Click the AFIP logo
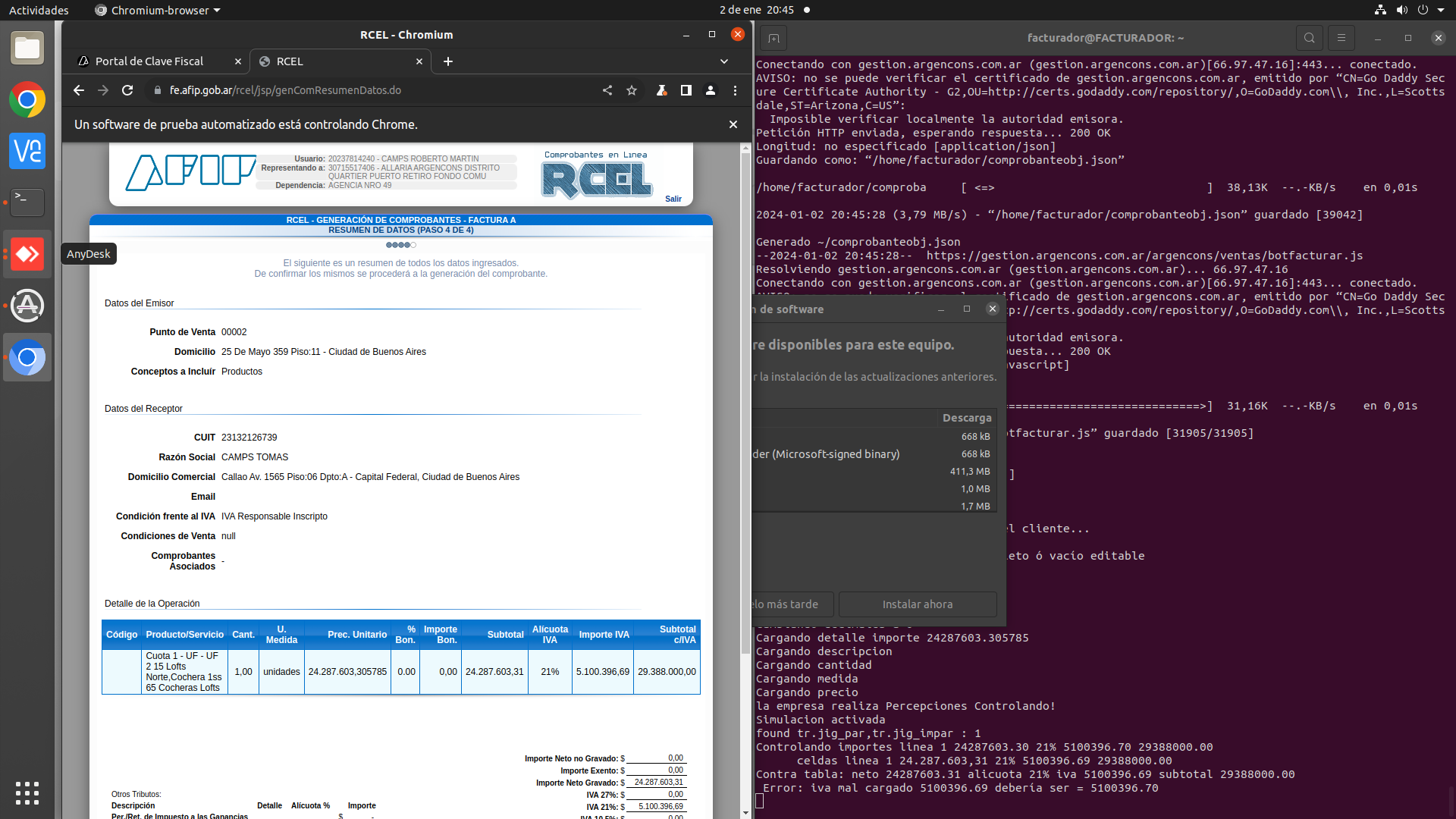Screen dimensions: 1456x819 [190, 173]
